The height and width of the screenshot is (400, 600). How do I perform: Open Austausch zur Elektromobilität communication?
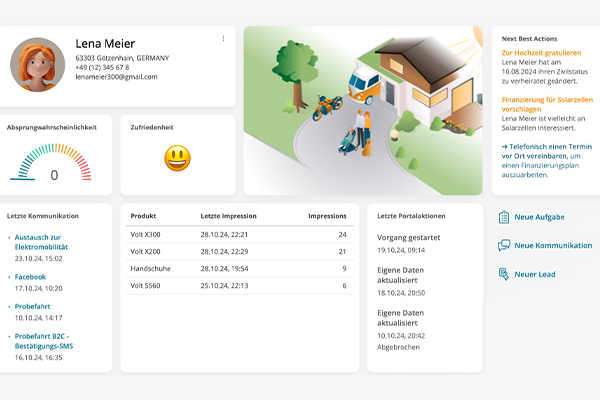(41, 242)
